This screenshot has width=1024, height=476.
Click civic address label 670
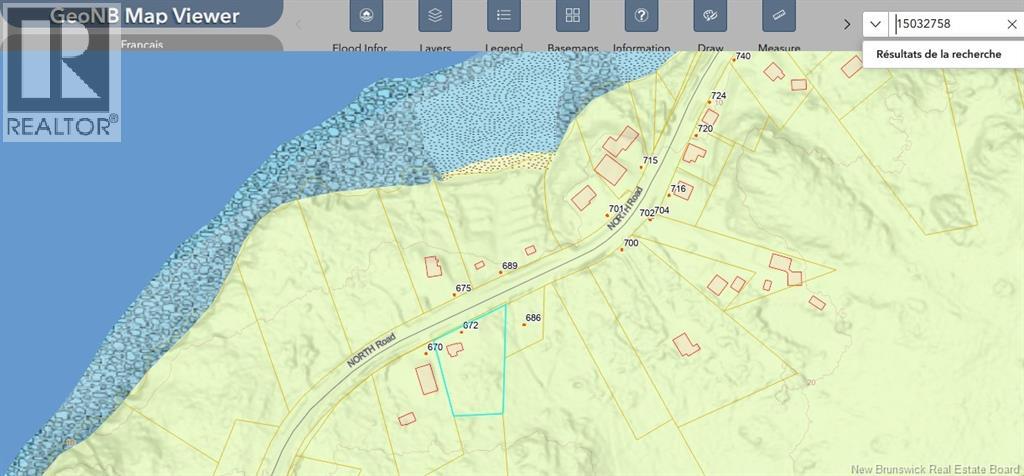pos(436,347)
